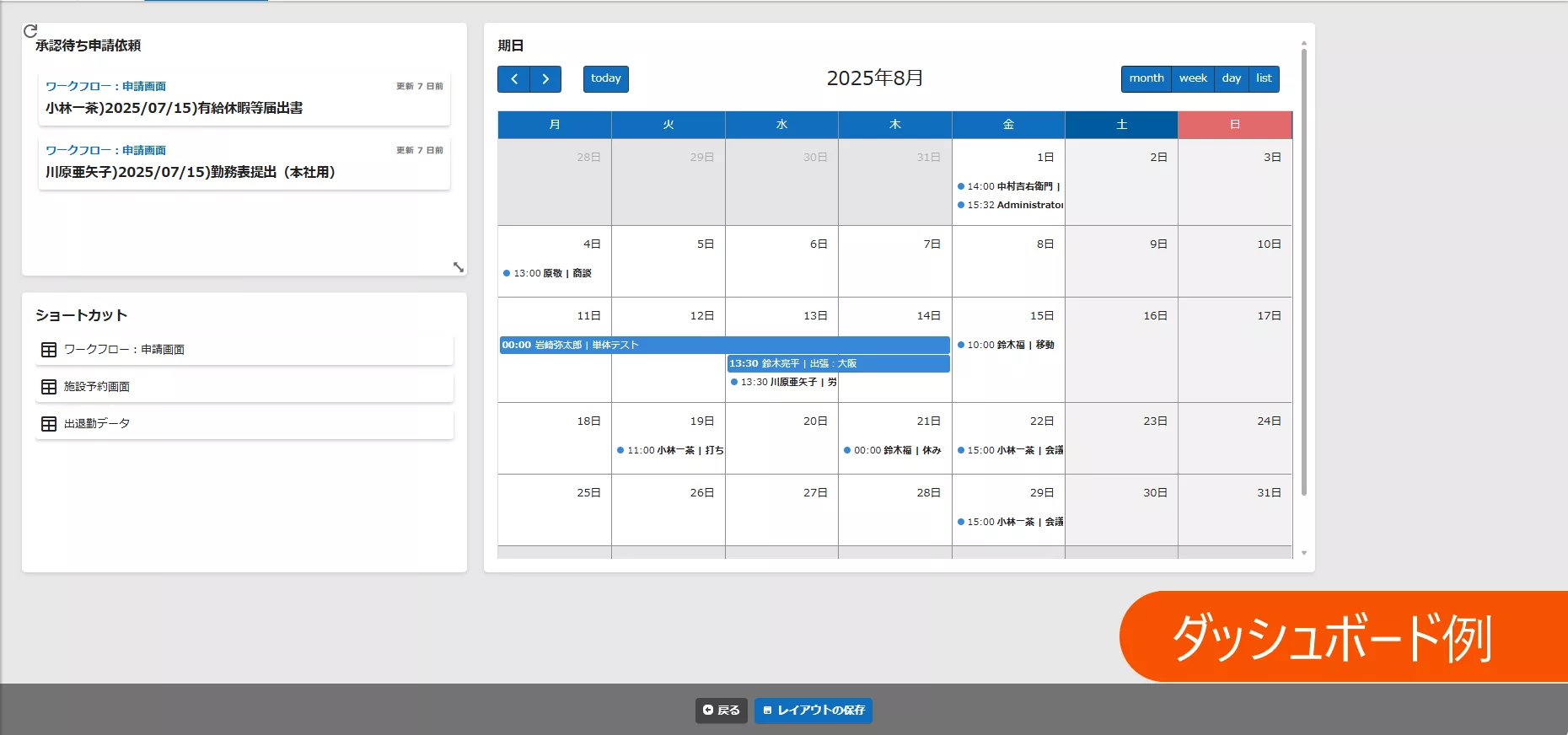This screenshot has height=735, width=1568.
Task: Click 月 Monday column header
Action: tap(555, 125)
